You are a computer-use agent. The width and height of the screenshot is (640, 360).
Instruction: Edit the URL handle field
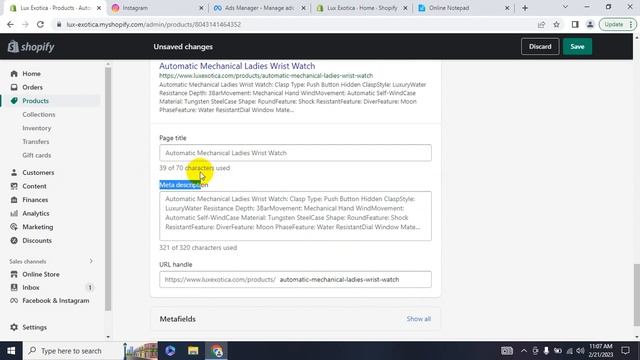coord(296,280)
